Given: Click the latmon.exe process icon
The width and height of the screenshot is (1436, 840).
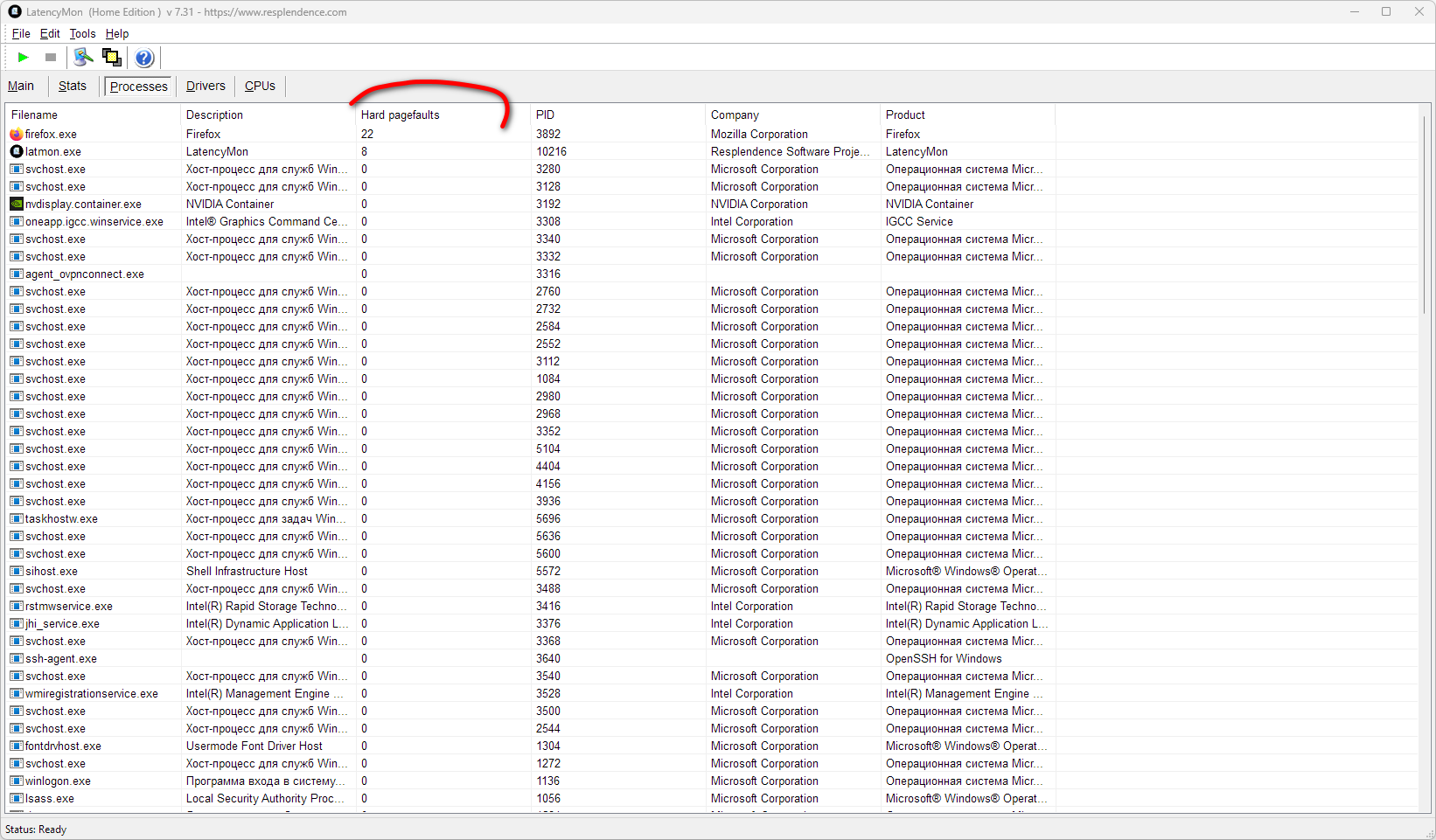Looking at the screenshot, I should tap(17, 152).
